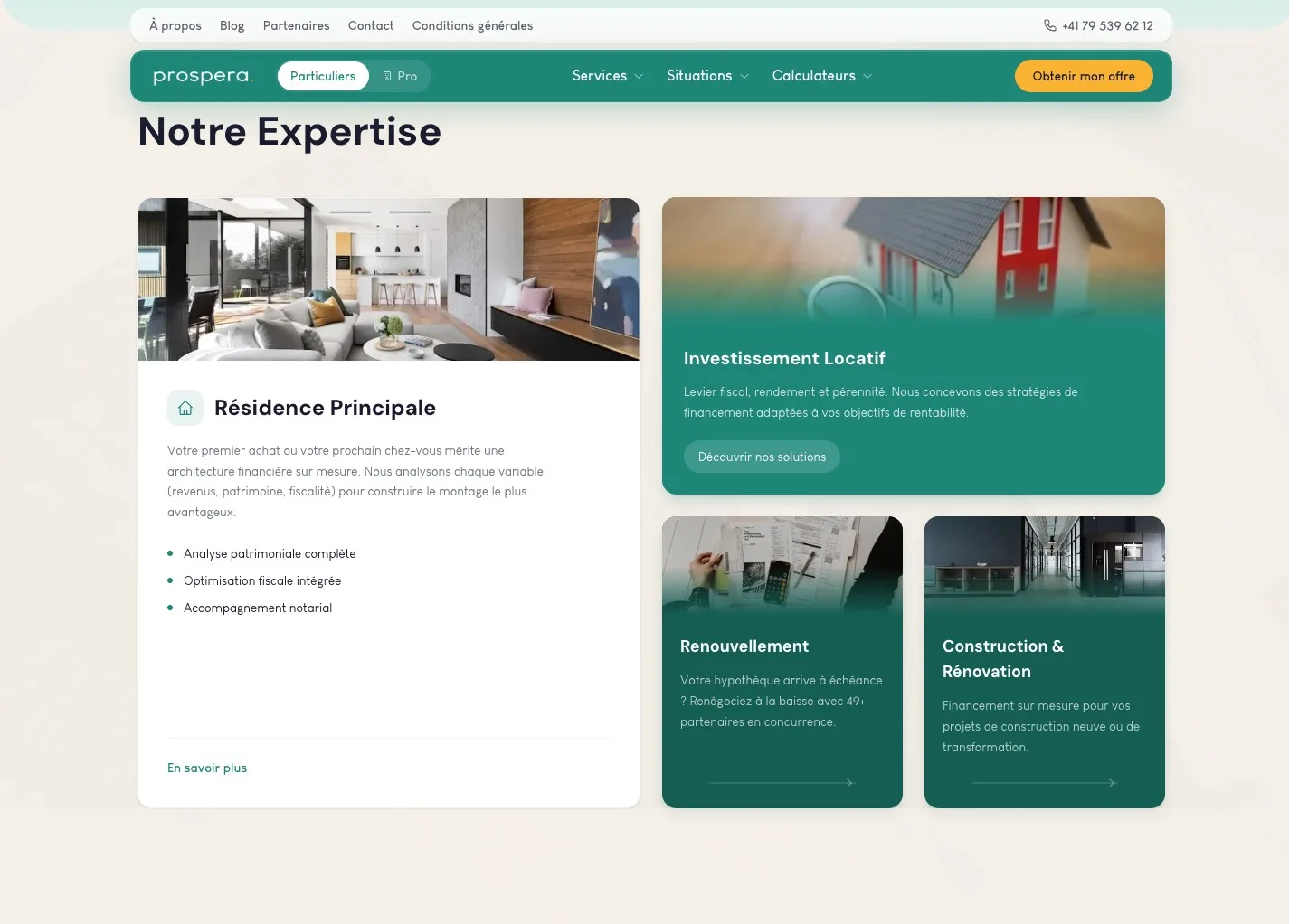Viewport: 1289px width, 924px height.
Task: Click the house icon beside Résidence Principale
Action: tap(185, 408)
